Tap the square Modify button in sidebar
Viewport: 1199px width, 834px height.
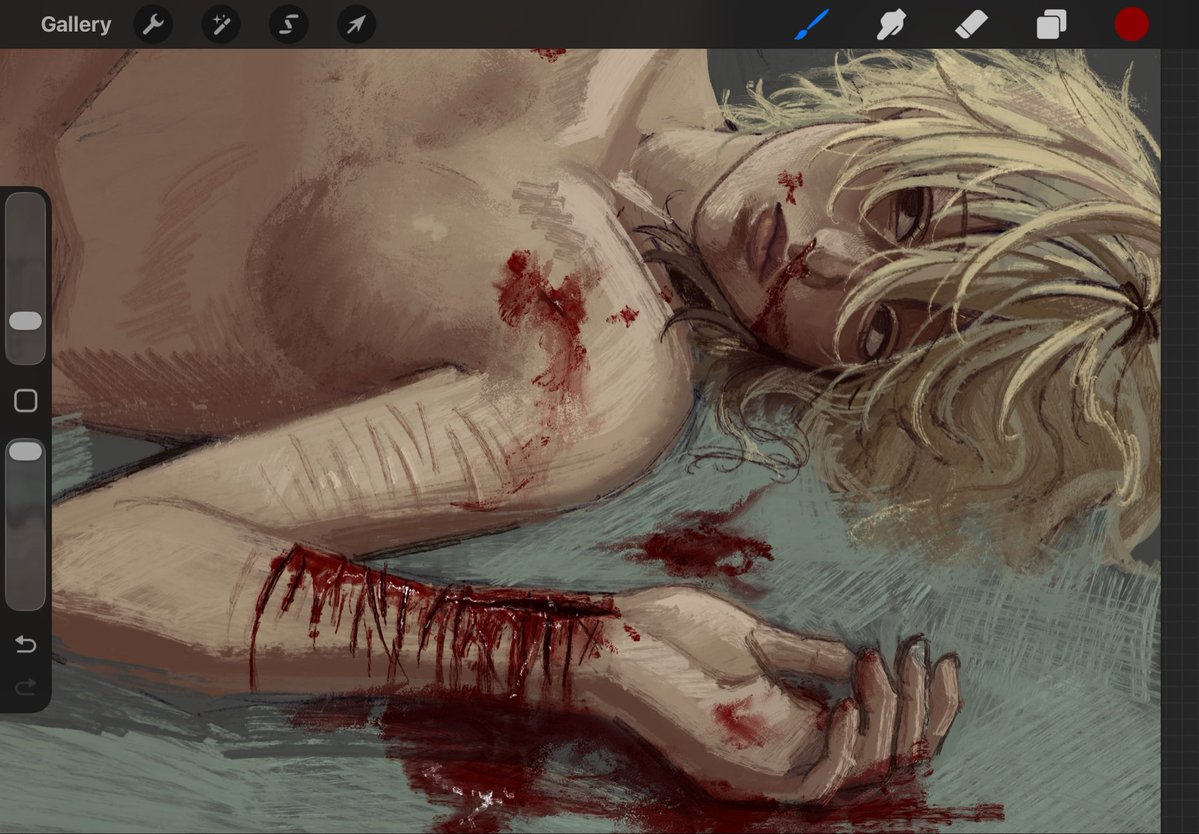point(25,401)
